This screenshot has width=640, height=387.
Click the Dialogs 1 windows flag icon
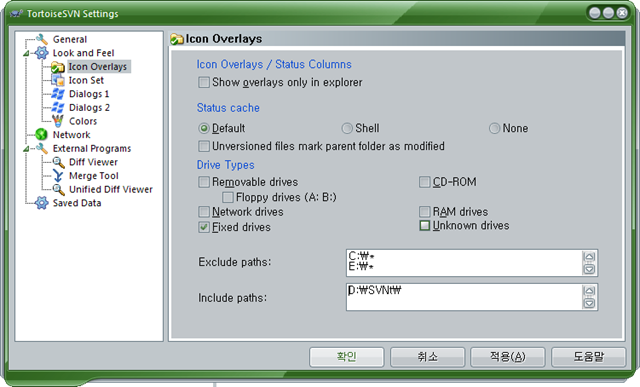(x=58, y=94)
